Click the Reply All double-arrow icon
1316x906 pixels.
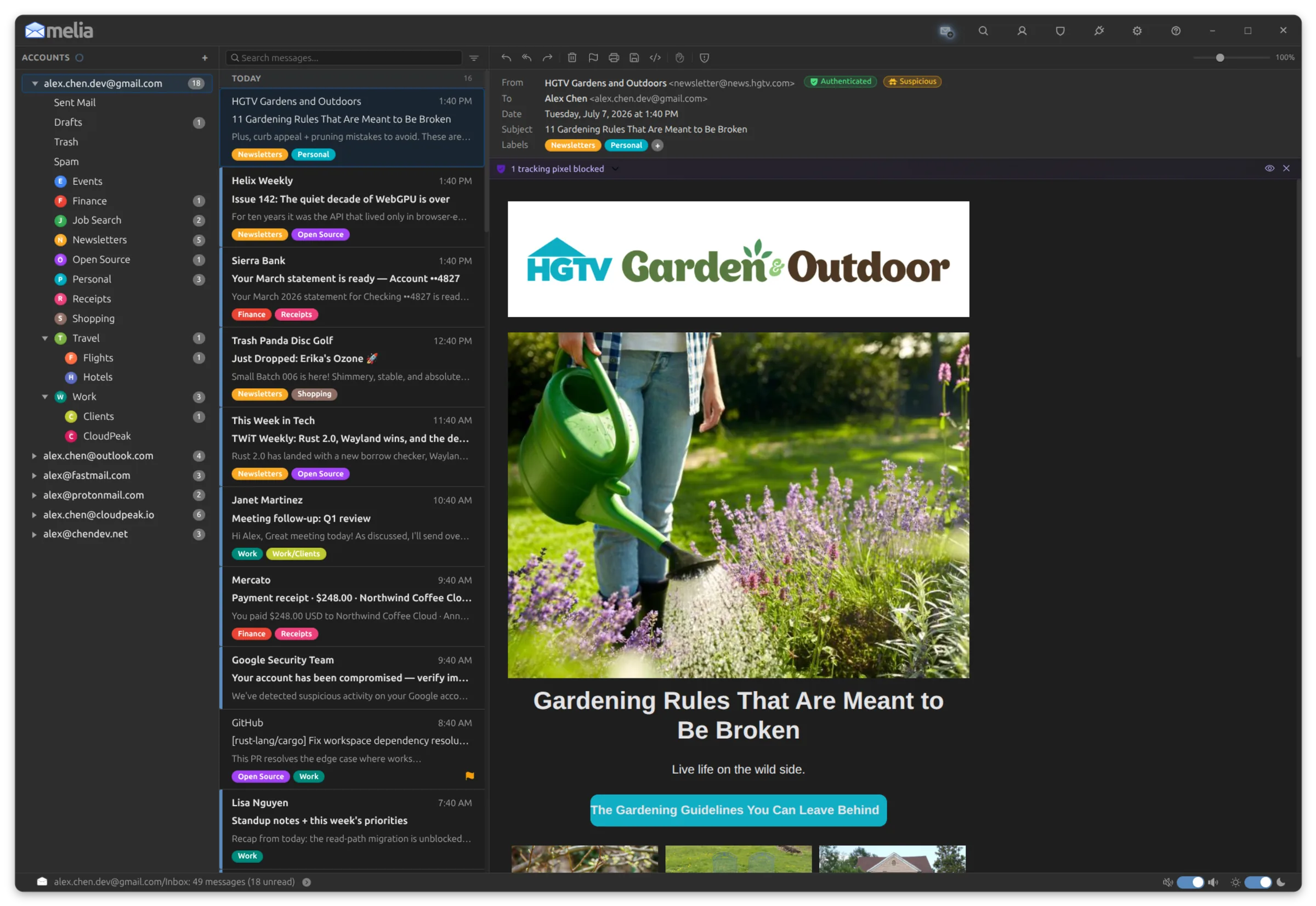click(x=526, y=58)
